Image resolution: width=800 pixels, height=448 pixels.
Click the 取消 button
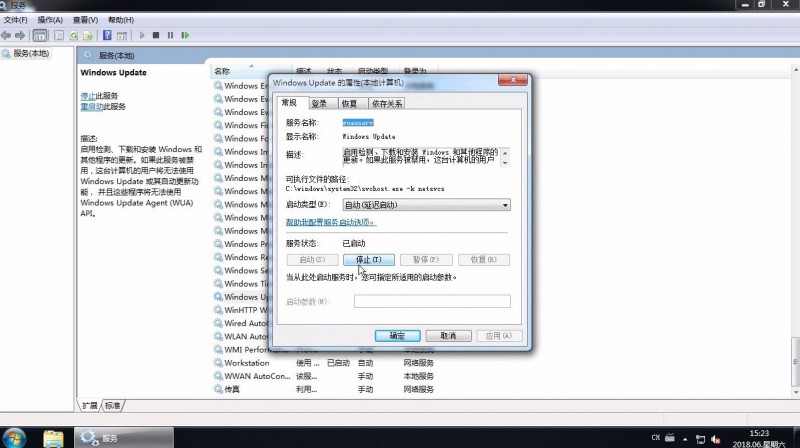click(448, 336)
